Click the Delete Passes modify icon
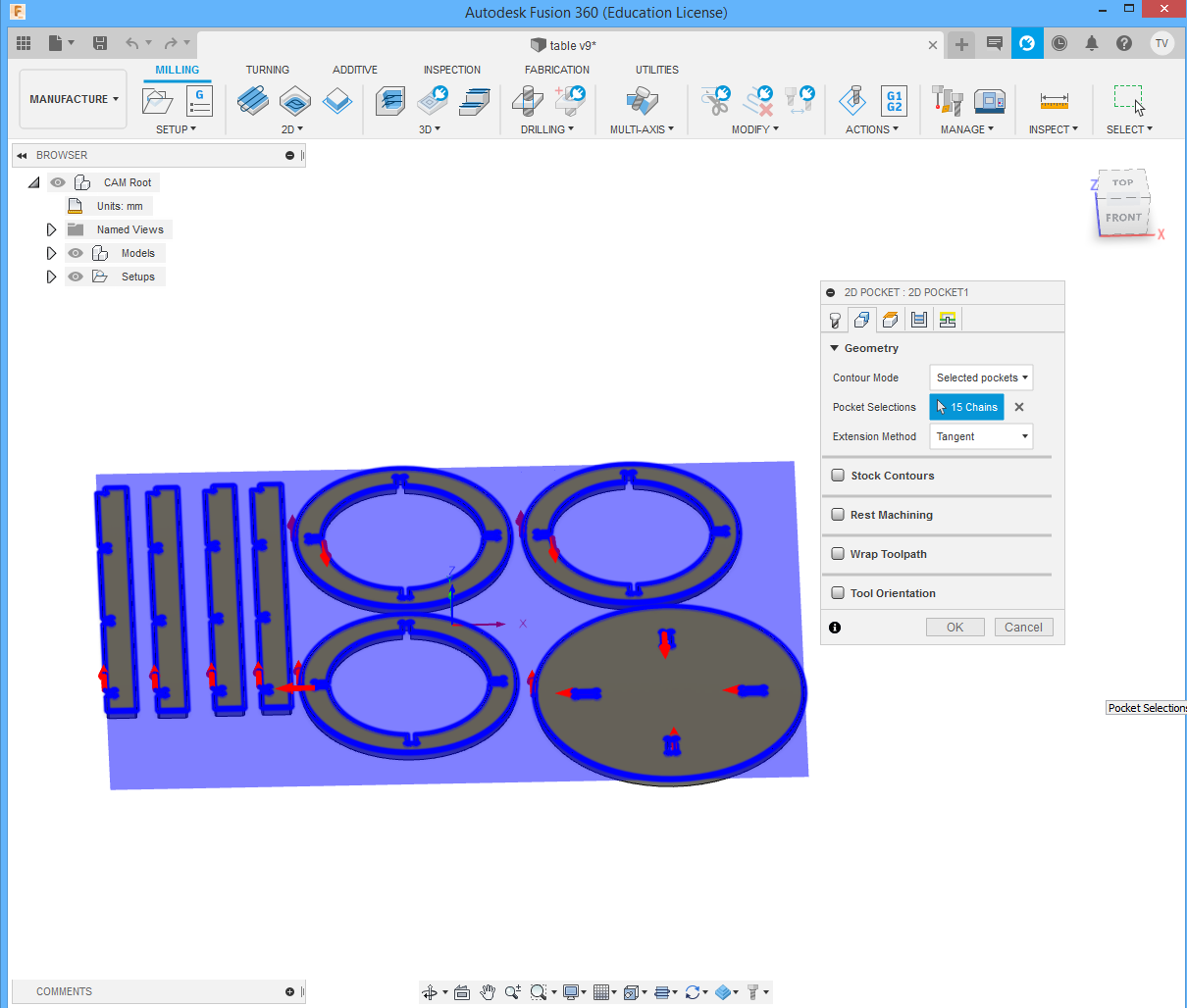 click(758, 100)
